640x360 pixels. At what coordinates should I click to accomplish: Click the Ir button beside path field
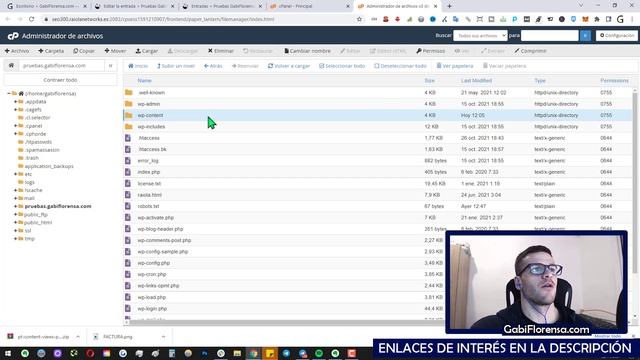point(111,65)
